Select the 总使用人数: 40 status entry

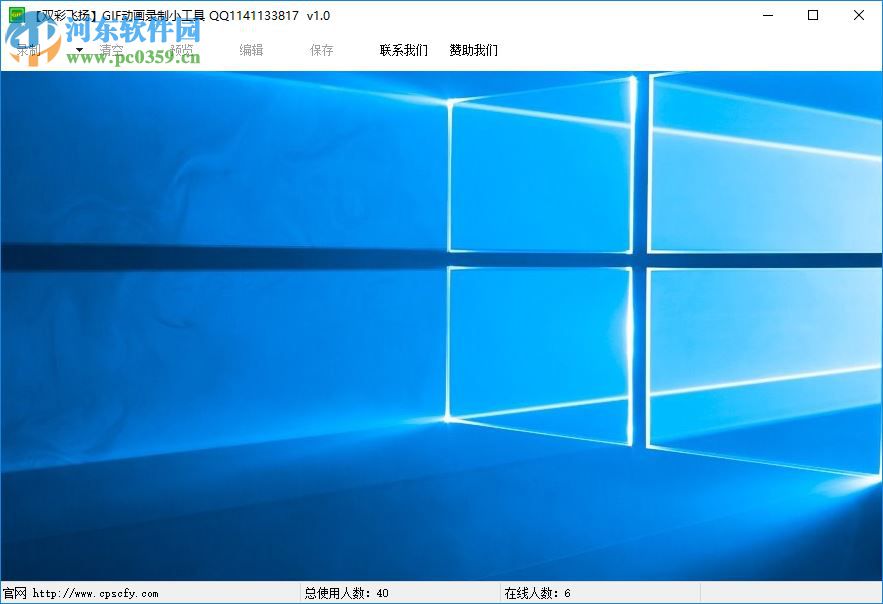pos(346,593)
